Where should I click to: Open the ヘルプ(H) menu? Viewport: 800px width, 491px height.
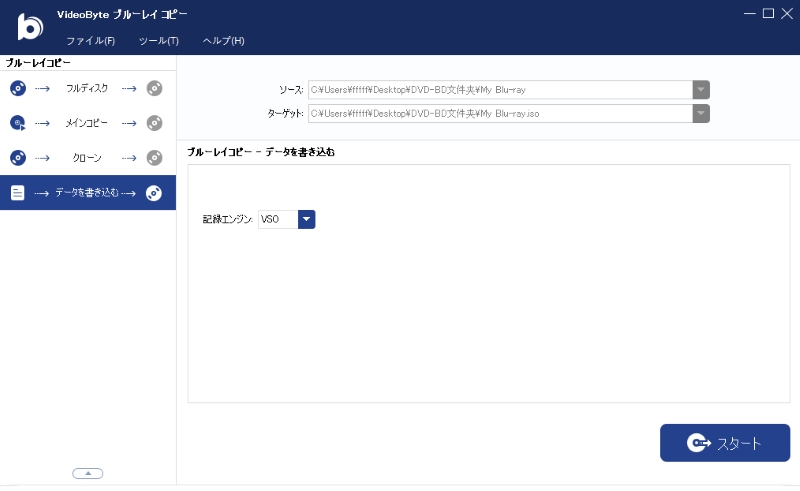[223, 41]
